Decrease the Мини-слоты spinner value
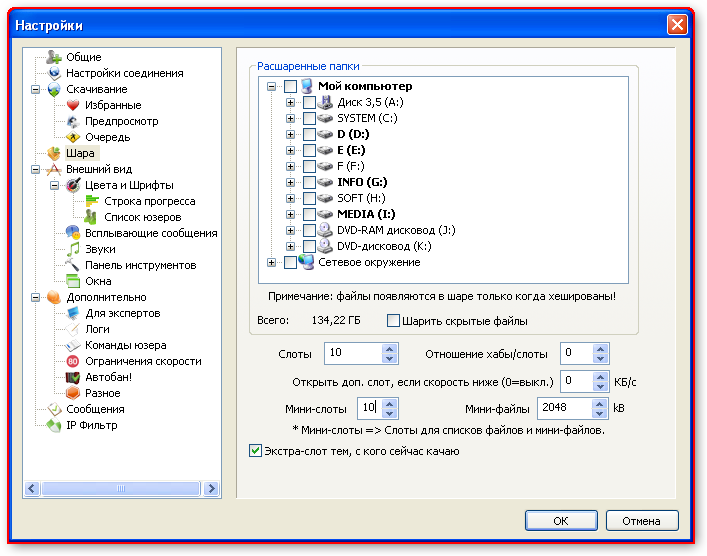707x556 pixels. 390,413
